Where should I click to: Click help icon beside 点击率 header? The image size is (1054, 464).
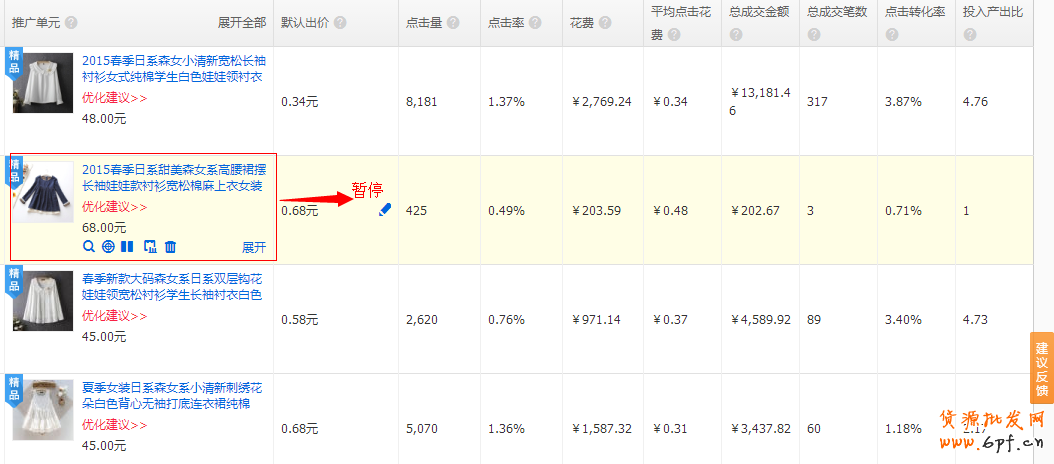point(535,23)
